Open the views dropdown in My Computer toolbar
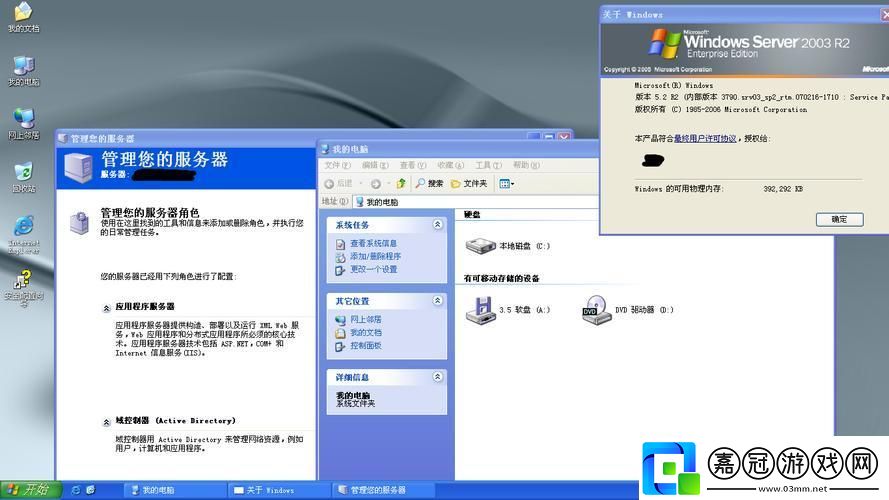889x500 pixels. click(506, 184)
